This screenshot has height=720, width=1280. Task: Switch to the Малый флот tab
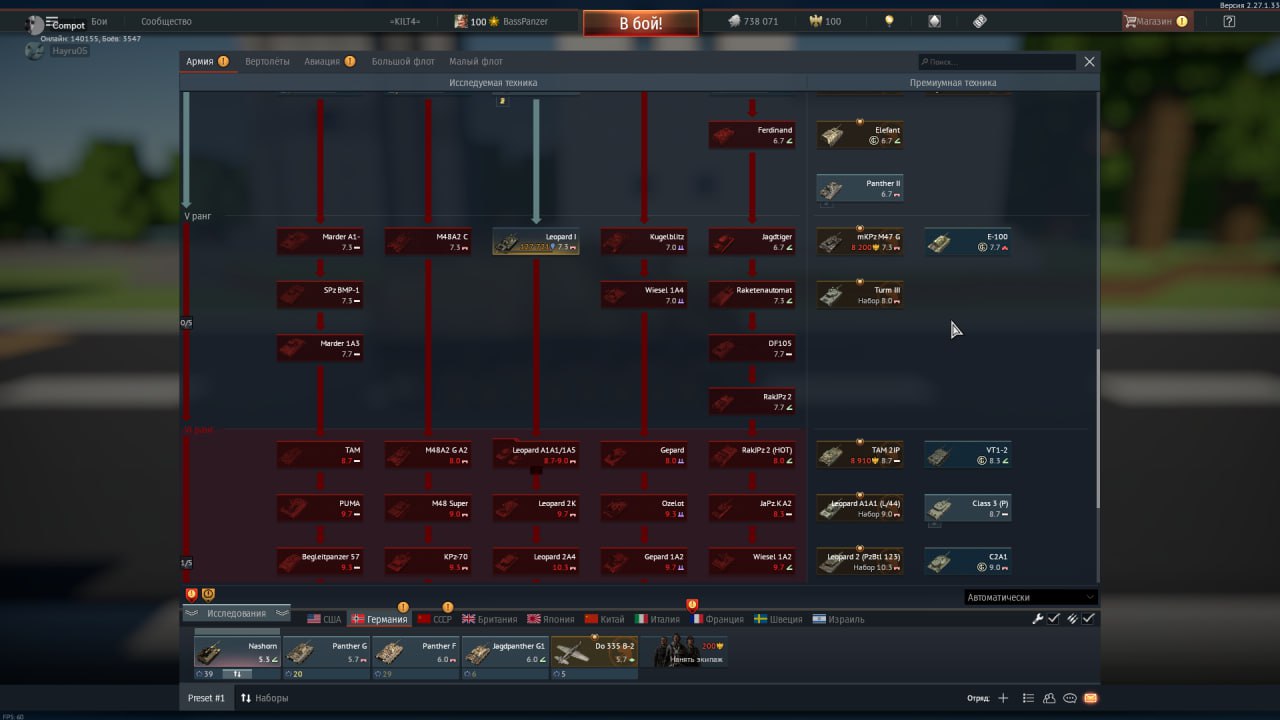point(476,61)
